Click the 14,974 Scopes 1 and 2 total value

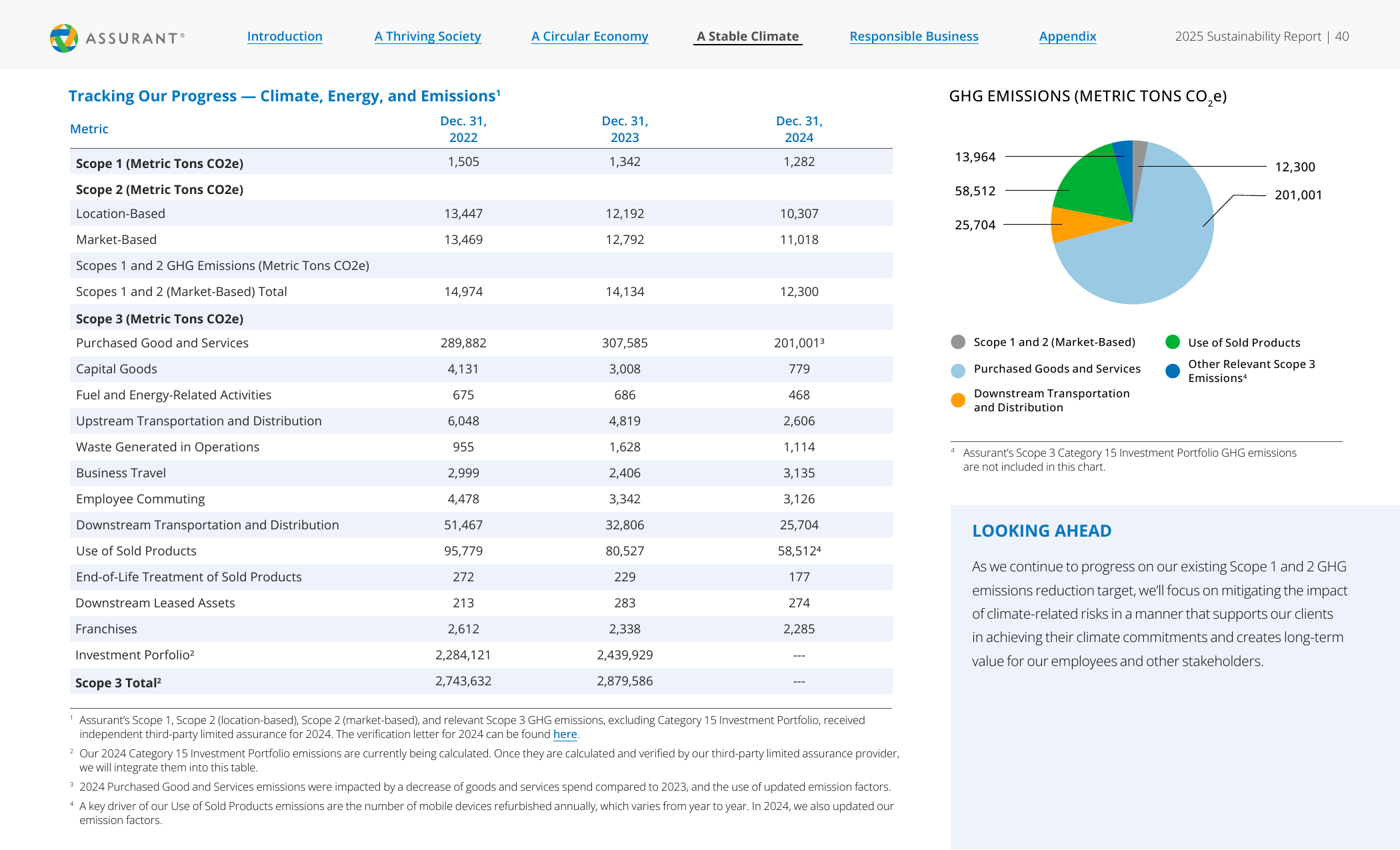[463, 291]
